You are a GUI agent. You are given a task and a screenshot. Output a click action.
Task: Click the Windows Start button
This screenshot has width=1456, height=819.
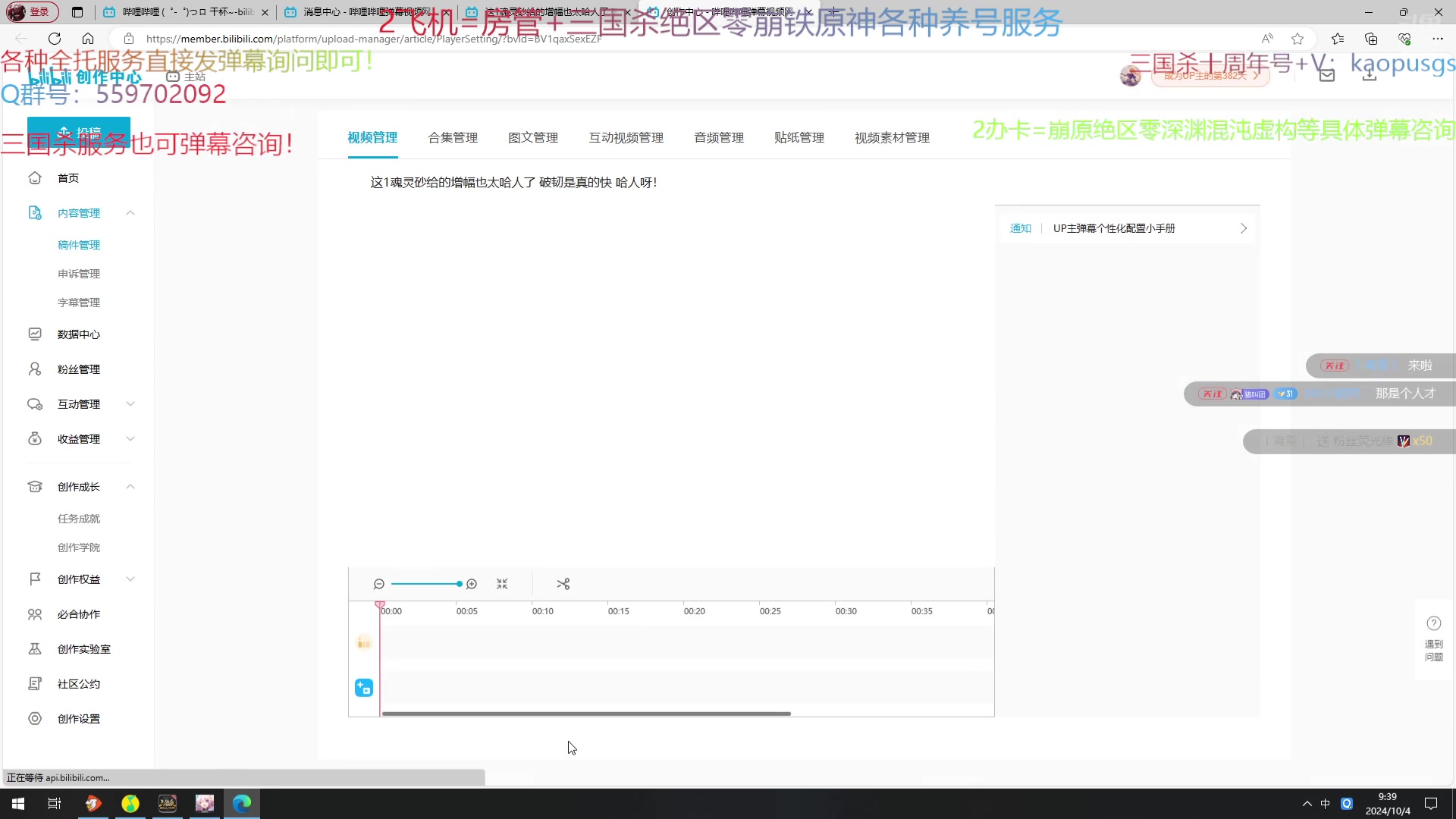point(18,804)
